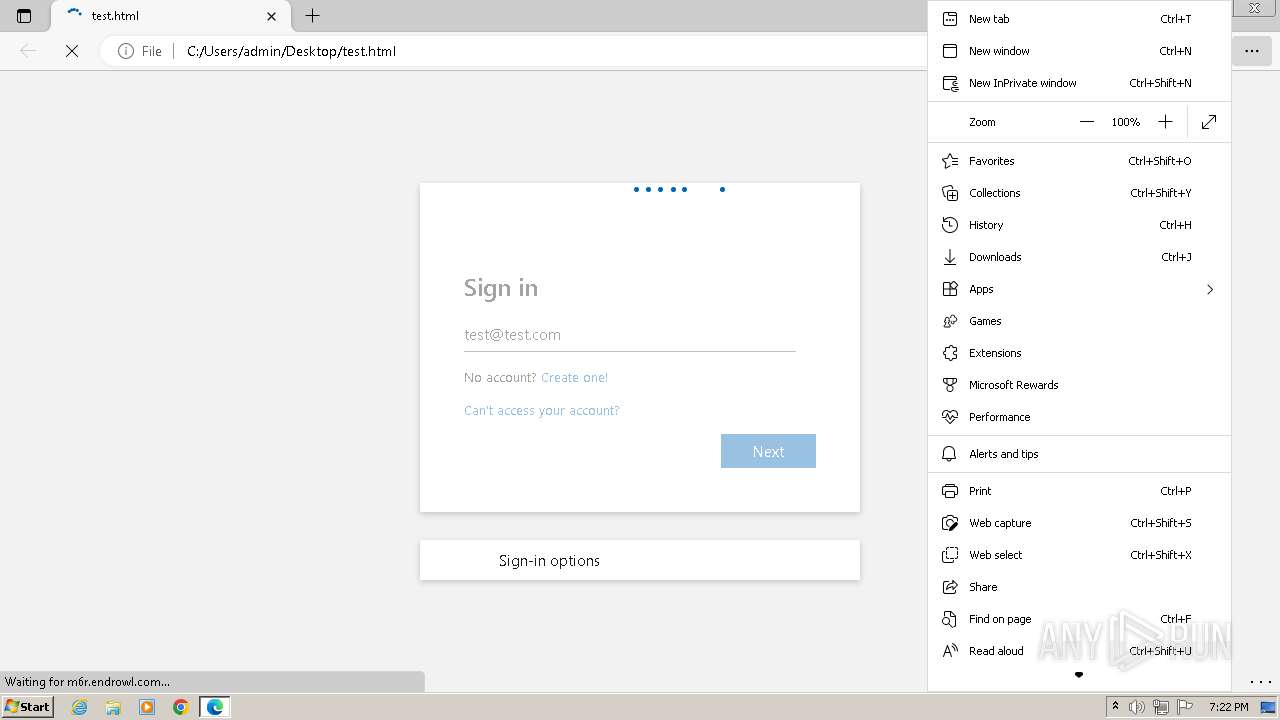Click the Zoom 100% value
This screenshot has width=1280, height=720.
(x=1125, y=122)
